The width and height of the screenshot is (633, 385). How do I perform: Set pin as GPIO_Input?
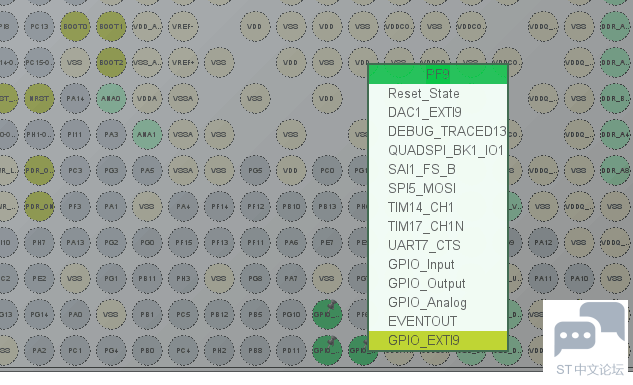tap(438, 264)
